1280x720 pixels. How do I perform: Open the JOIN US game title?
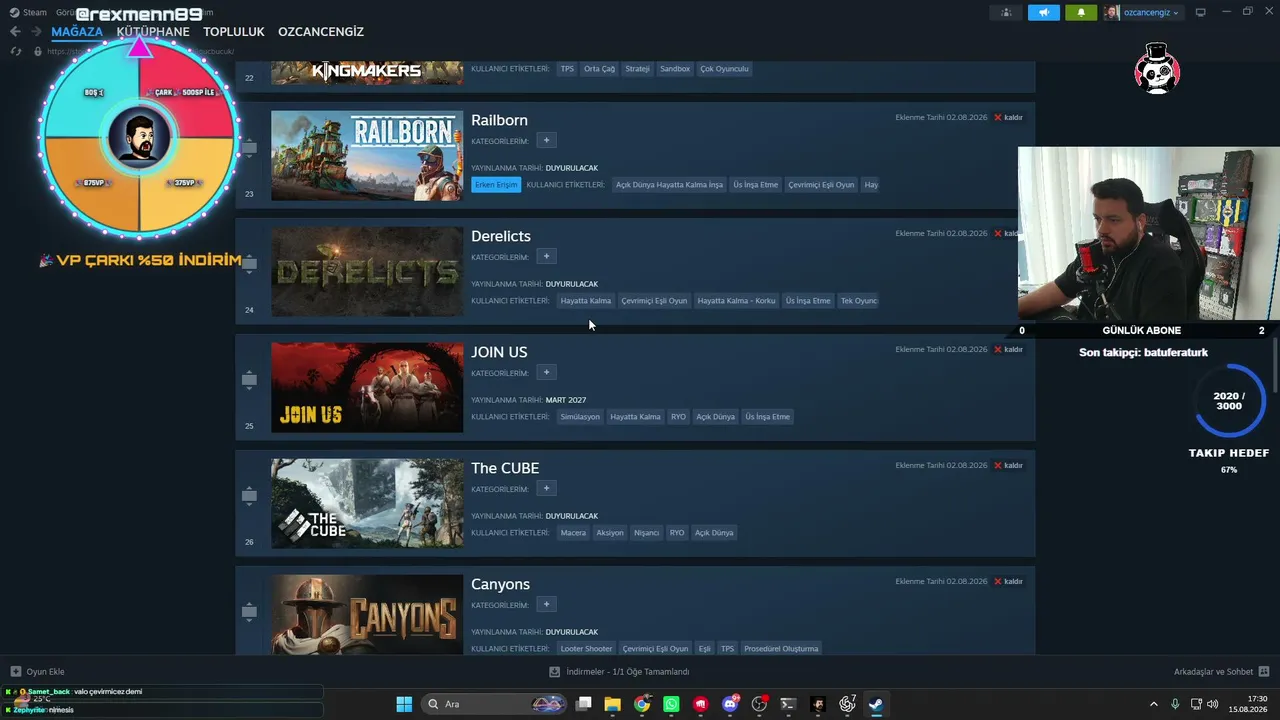[499, 352]
